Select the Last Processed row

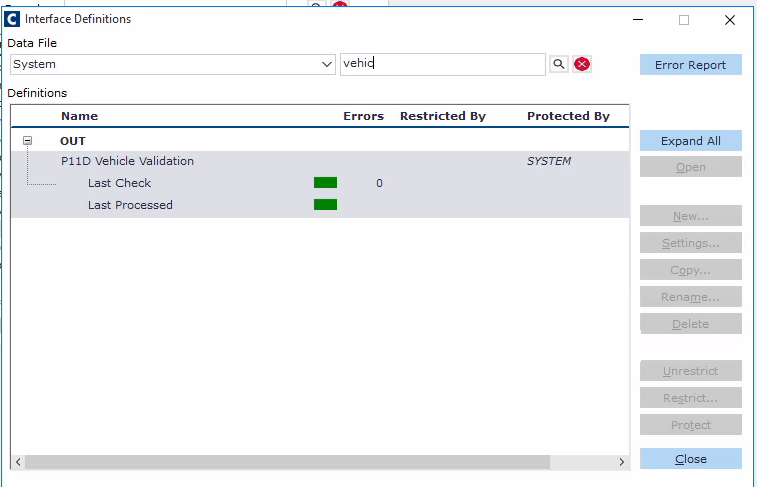point(320,205)
